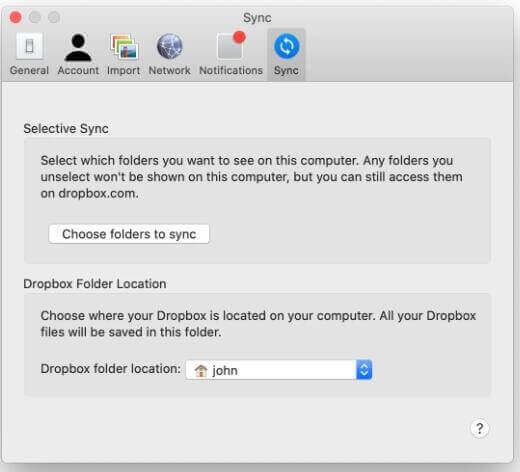The width and height of the screenshot is (520, 472).
Task: Expand the Dropbox folder location dropdown arrows
Action: (364, 370)
